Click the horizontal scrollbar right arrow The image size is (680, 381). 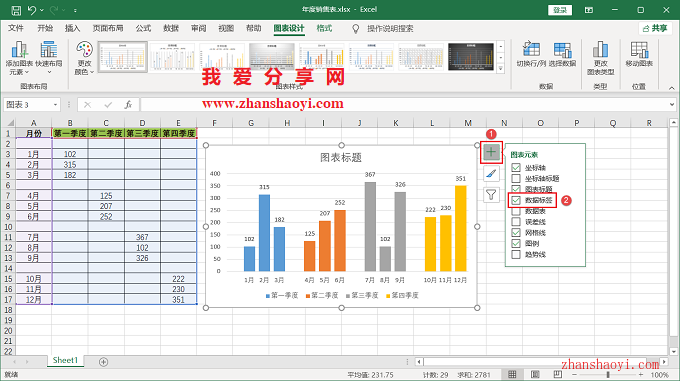[664, 361]
